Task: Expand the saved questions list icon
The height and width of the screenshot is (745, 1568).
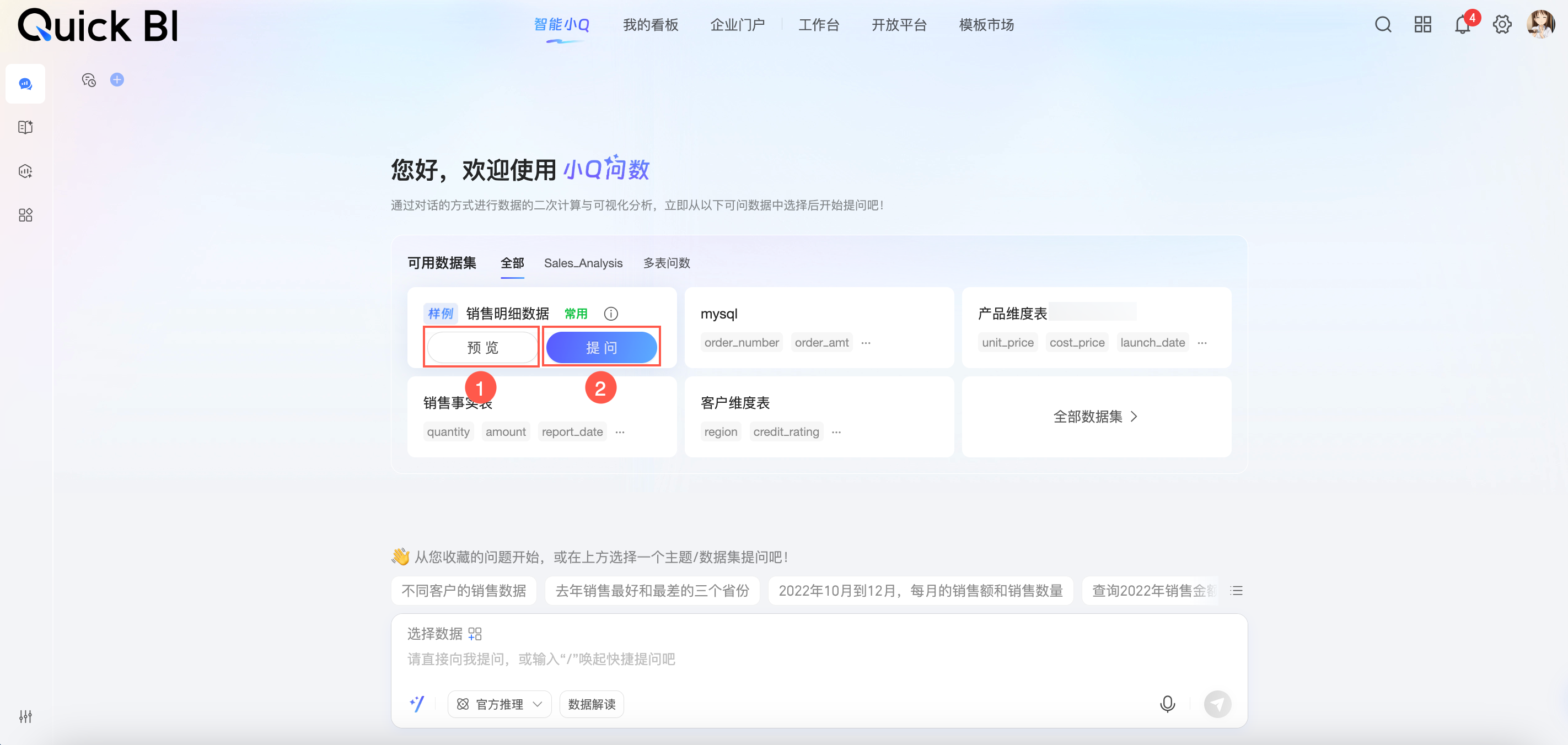Action: [x=1236, y=591]
